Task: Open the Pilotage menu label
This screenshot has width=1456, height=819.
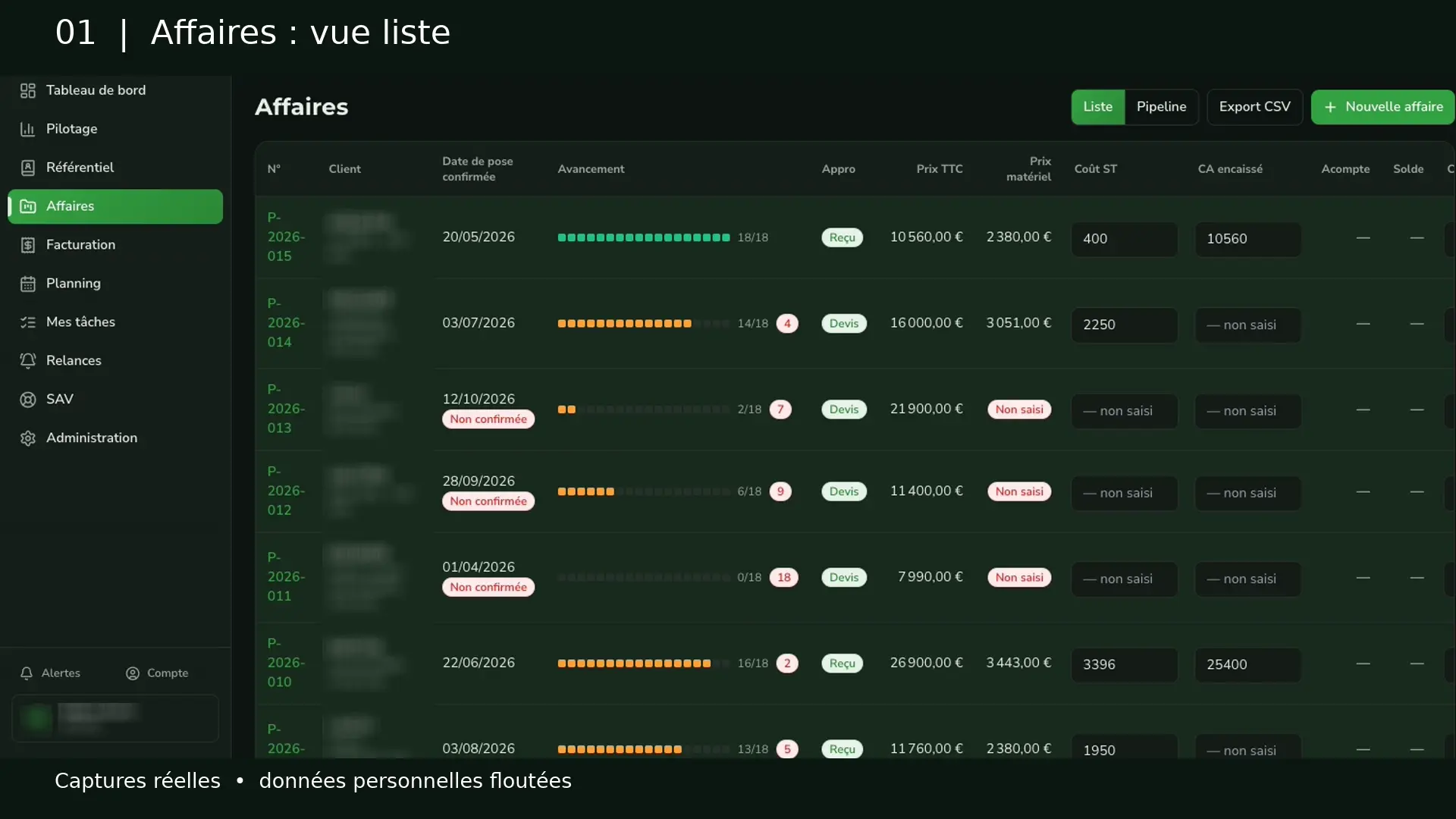Action: click(71, 129)
